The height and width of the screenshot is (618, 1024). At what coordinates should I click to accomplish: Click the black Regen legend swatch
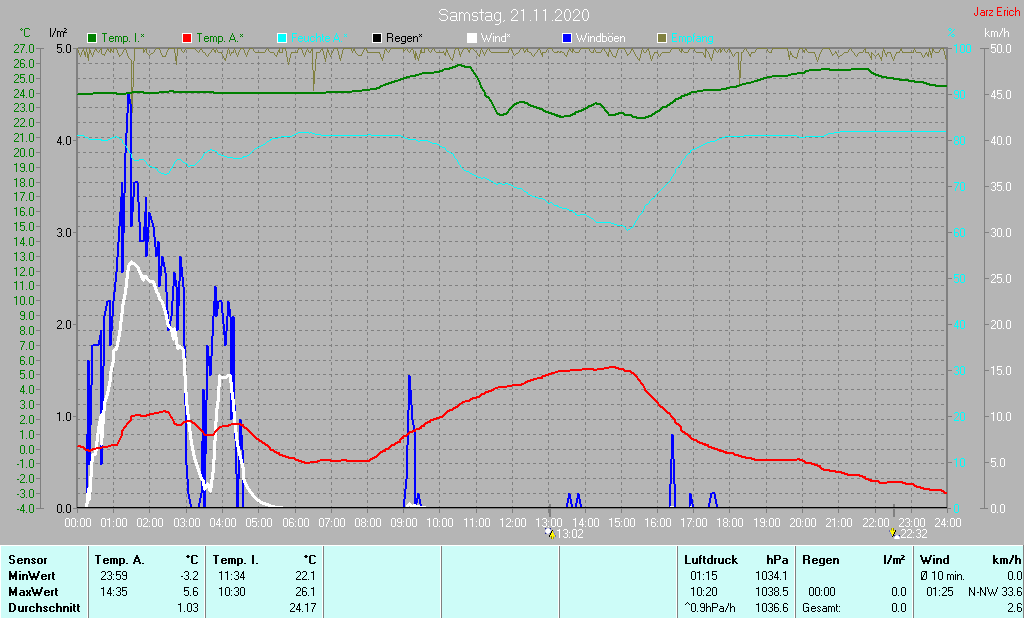click(x=376, y=38)
